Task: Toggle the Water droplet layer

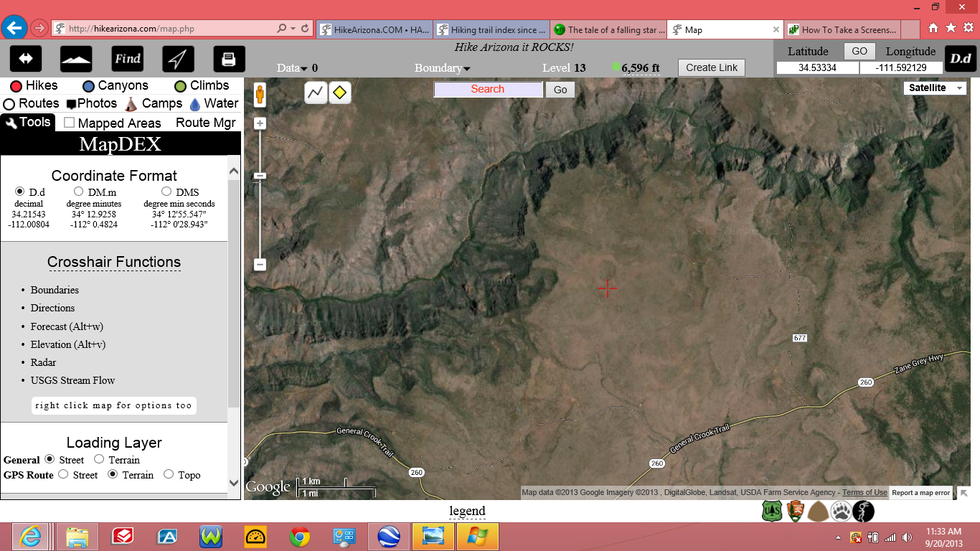Action: [195, 104]
